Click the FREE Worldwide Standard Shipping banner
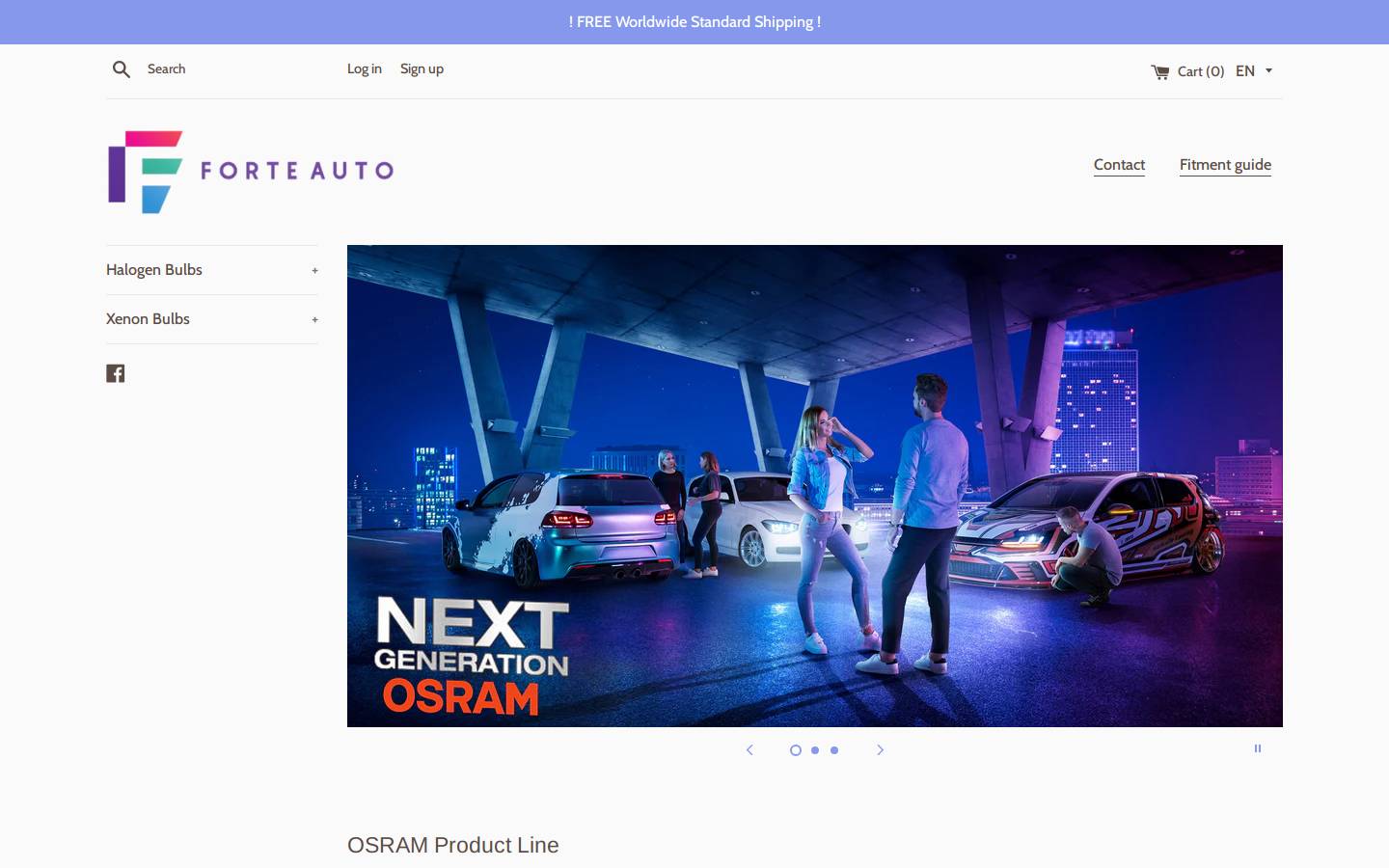The image size is (1389, 868). (694, 22)
